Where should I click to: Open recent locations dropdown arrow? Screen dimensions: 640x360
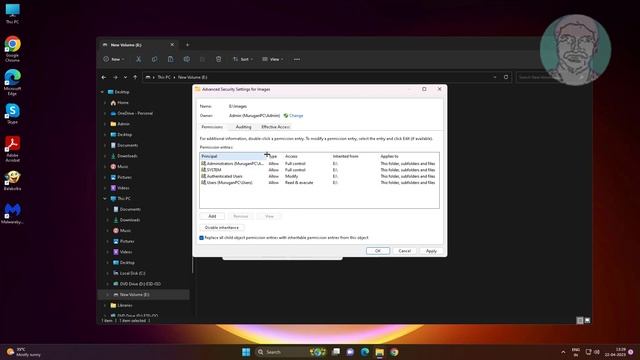[x=125, y=77]
